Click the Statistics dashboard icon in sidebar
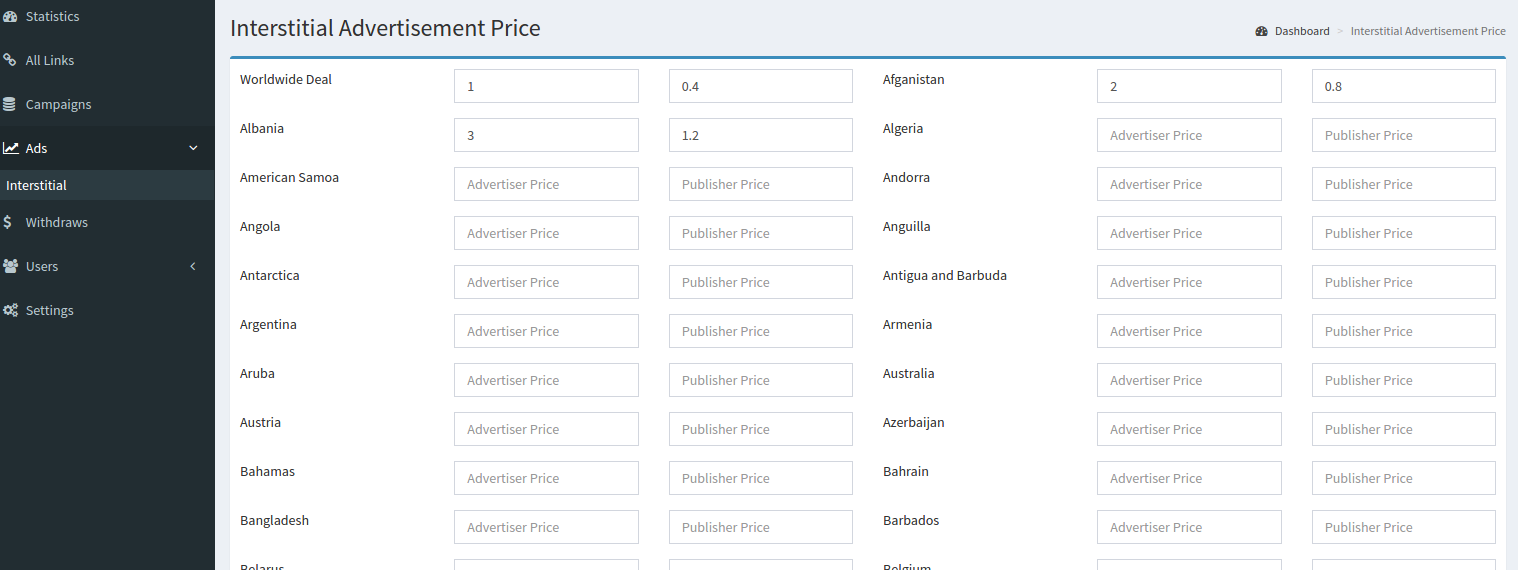This screenshot has width=1518, height=570. pos(10,17)
